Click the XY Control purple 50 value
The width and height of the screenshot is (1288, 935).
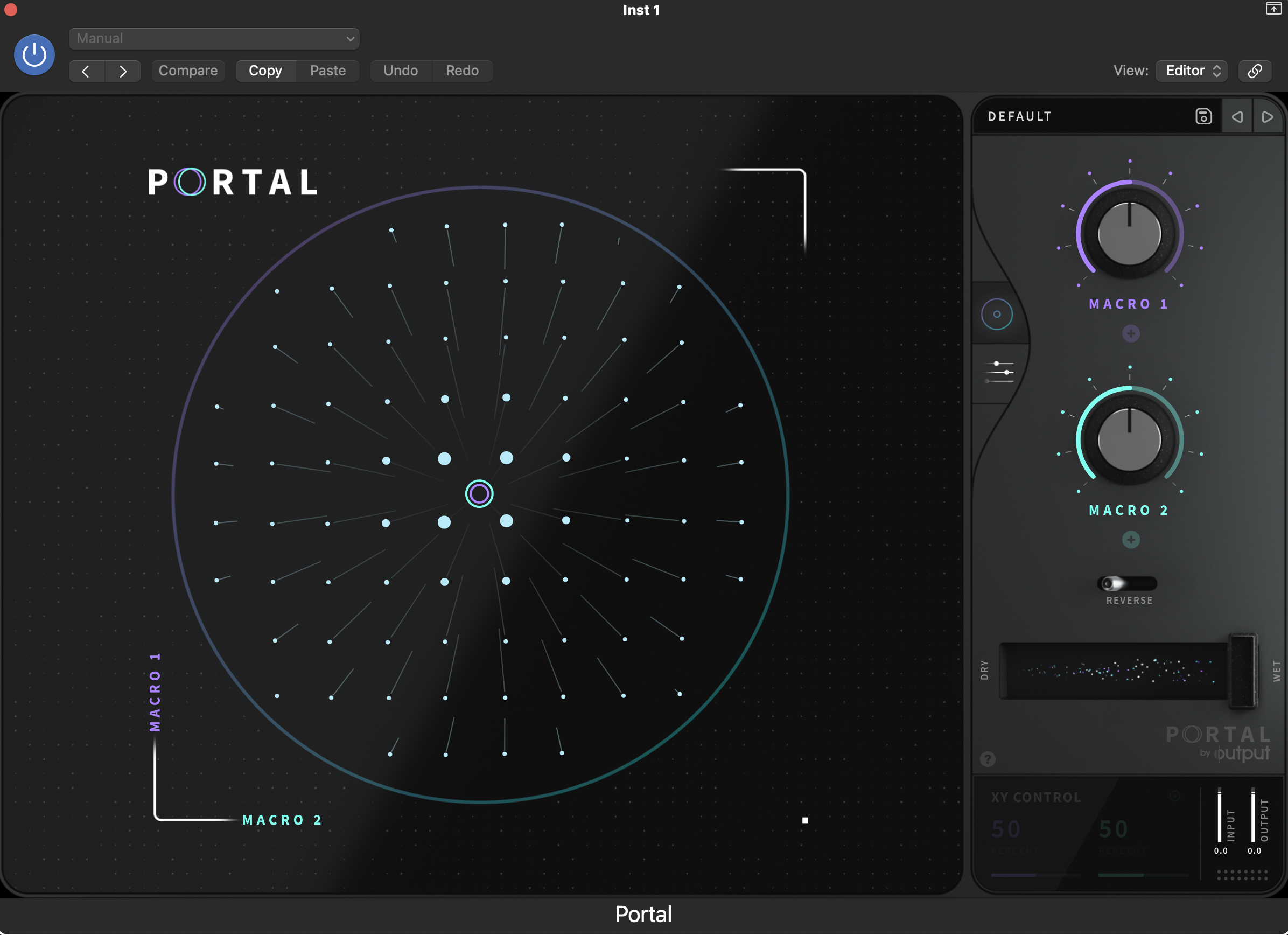tap(1006, 829)
